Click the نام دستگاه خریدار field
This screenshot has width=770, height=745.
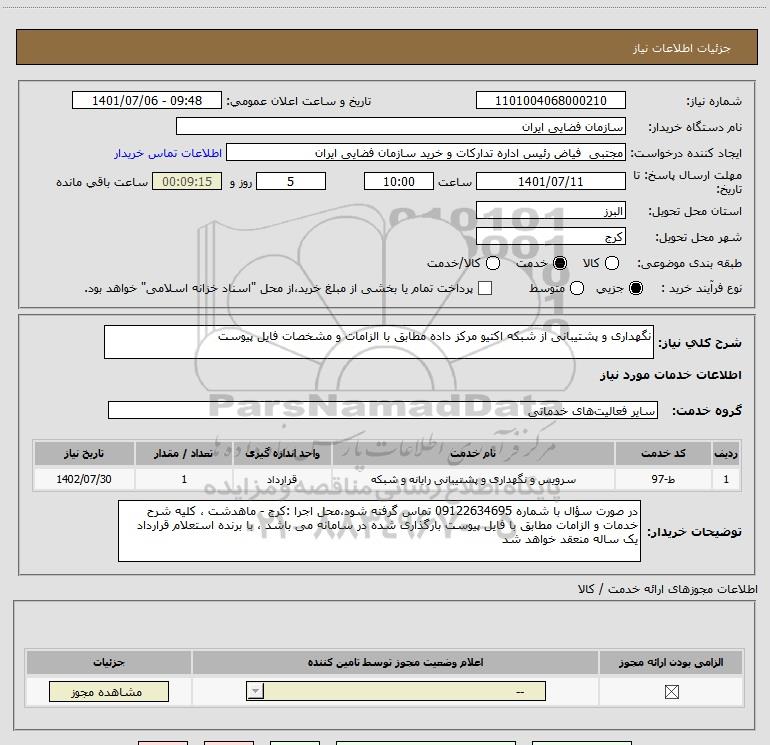401,126
